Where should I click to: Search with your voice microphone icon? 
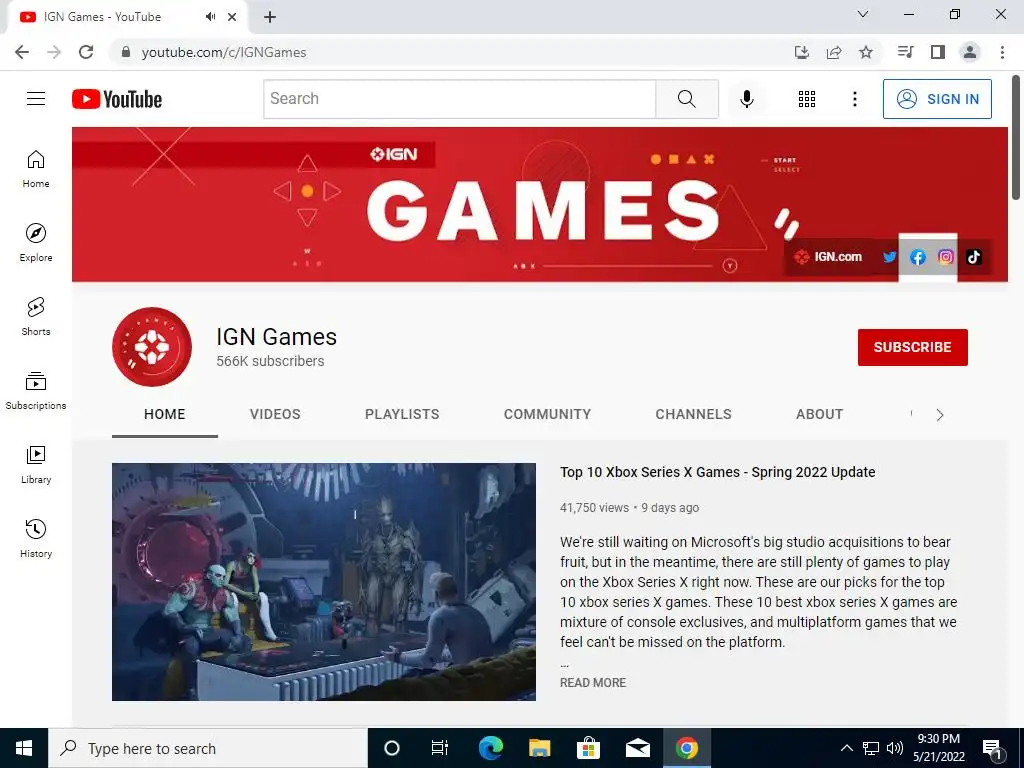746,99
